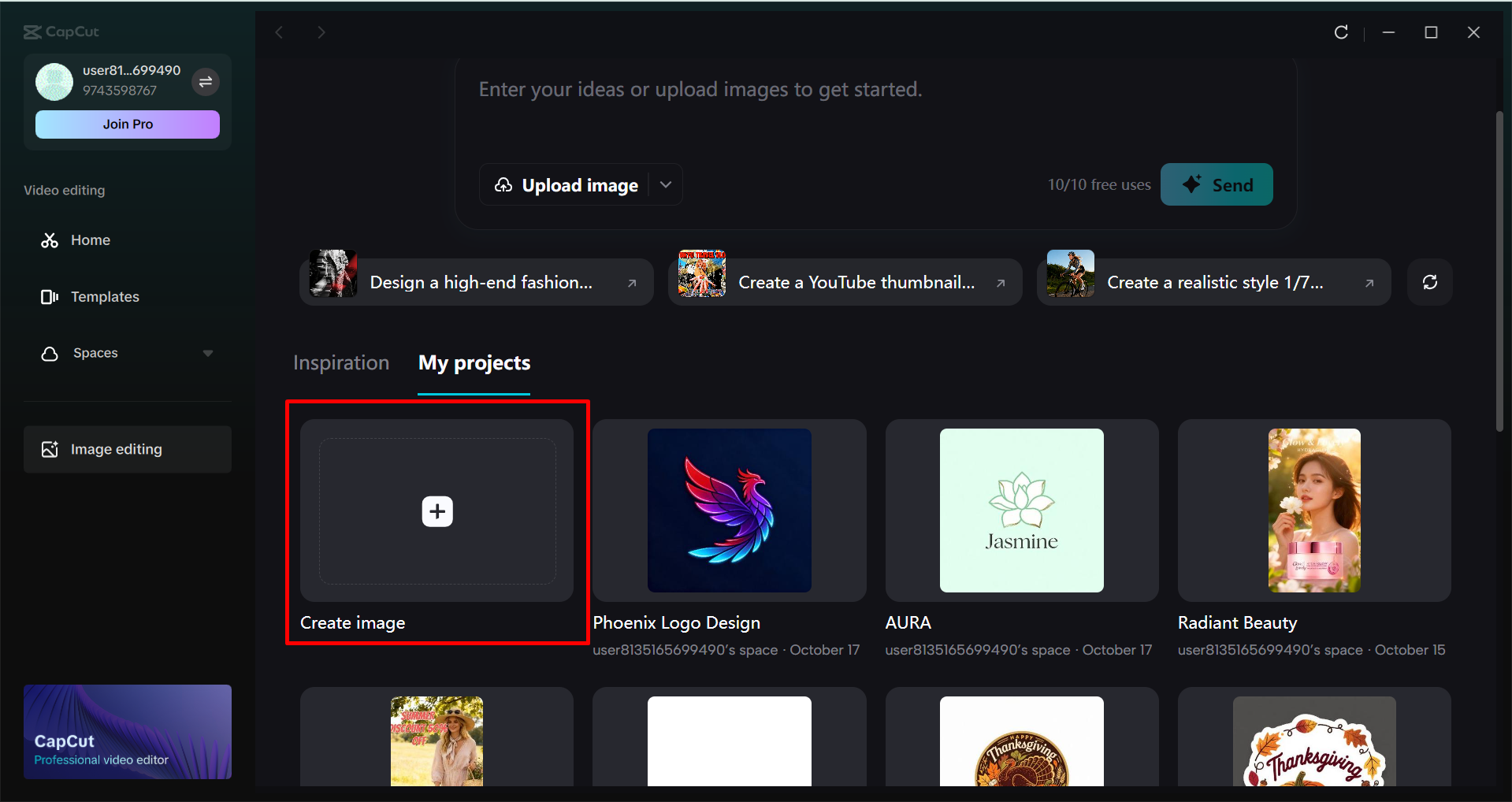This screenshot has width=1512, height=802.
Task: Click the space and date line under Phoenix Logo Design
Action: pyautogui.click(x=726, y=650)
